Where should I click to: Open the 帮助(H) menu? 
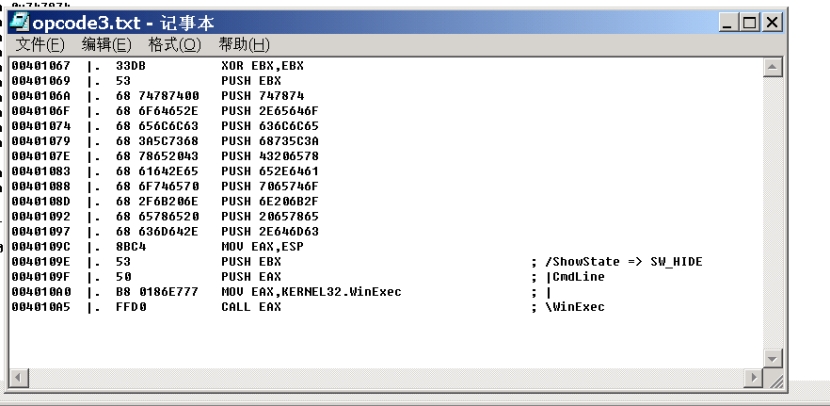coord(244,45)
